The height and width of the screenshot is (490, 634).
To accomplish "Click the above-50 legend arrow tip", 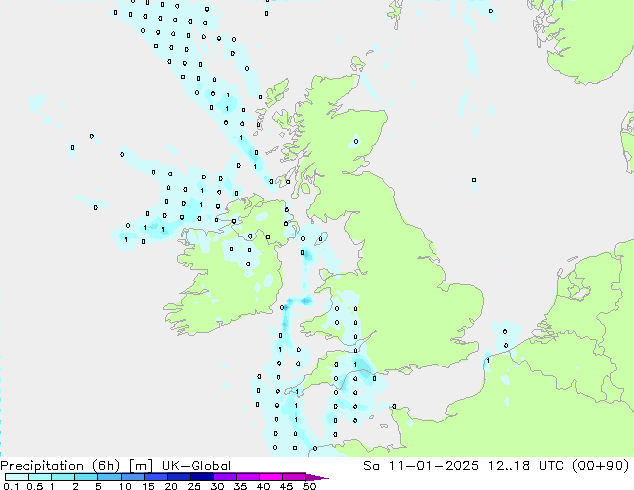I will click(x=317, y=478).
